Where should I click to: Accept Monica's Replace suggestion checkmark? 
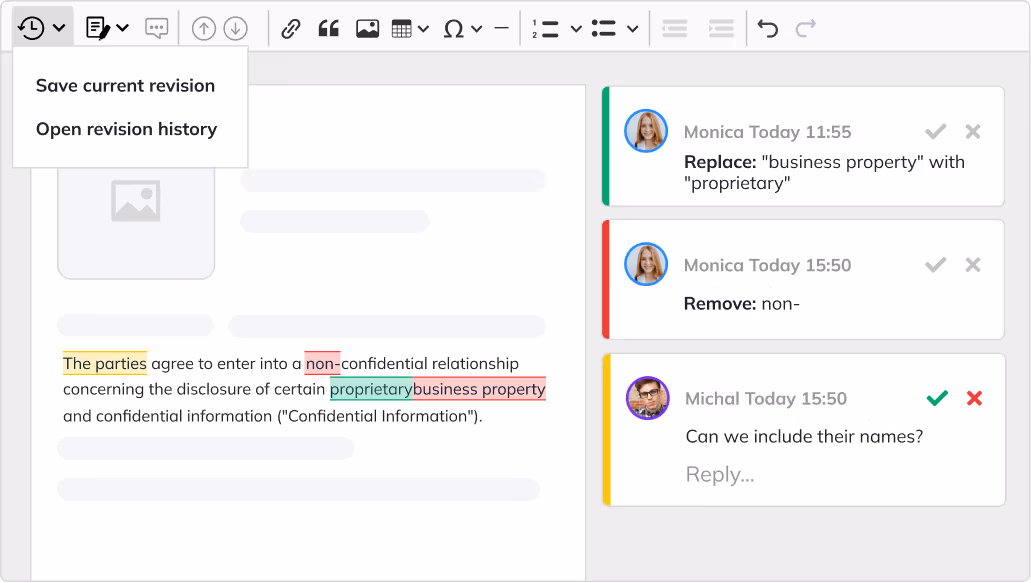tap(935, 131)
